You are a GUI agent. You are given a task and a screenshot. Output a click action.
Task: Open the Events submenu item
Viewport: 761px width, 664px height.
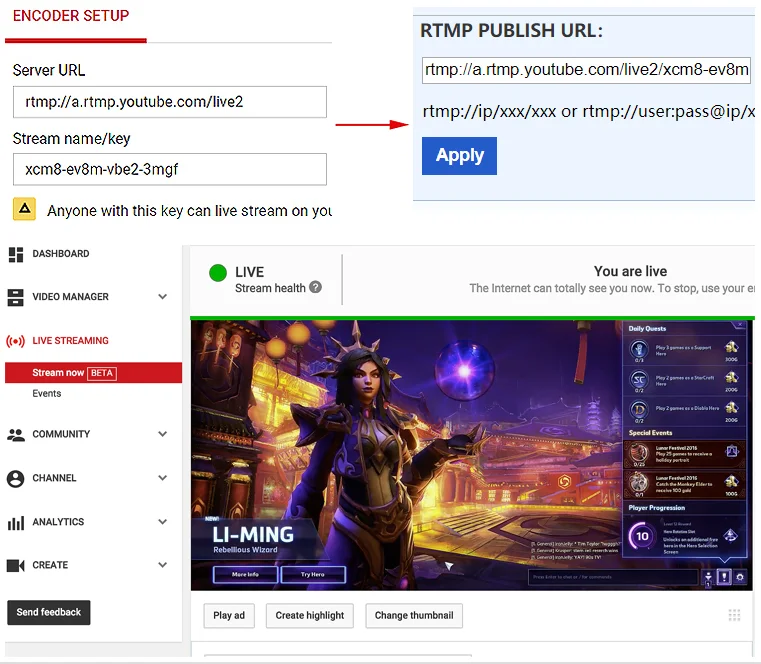click(x=47, y=394)
